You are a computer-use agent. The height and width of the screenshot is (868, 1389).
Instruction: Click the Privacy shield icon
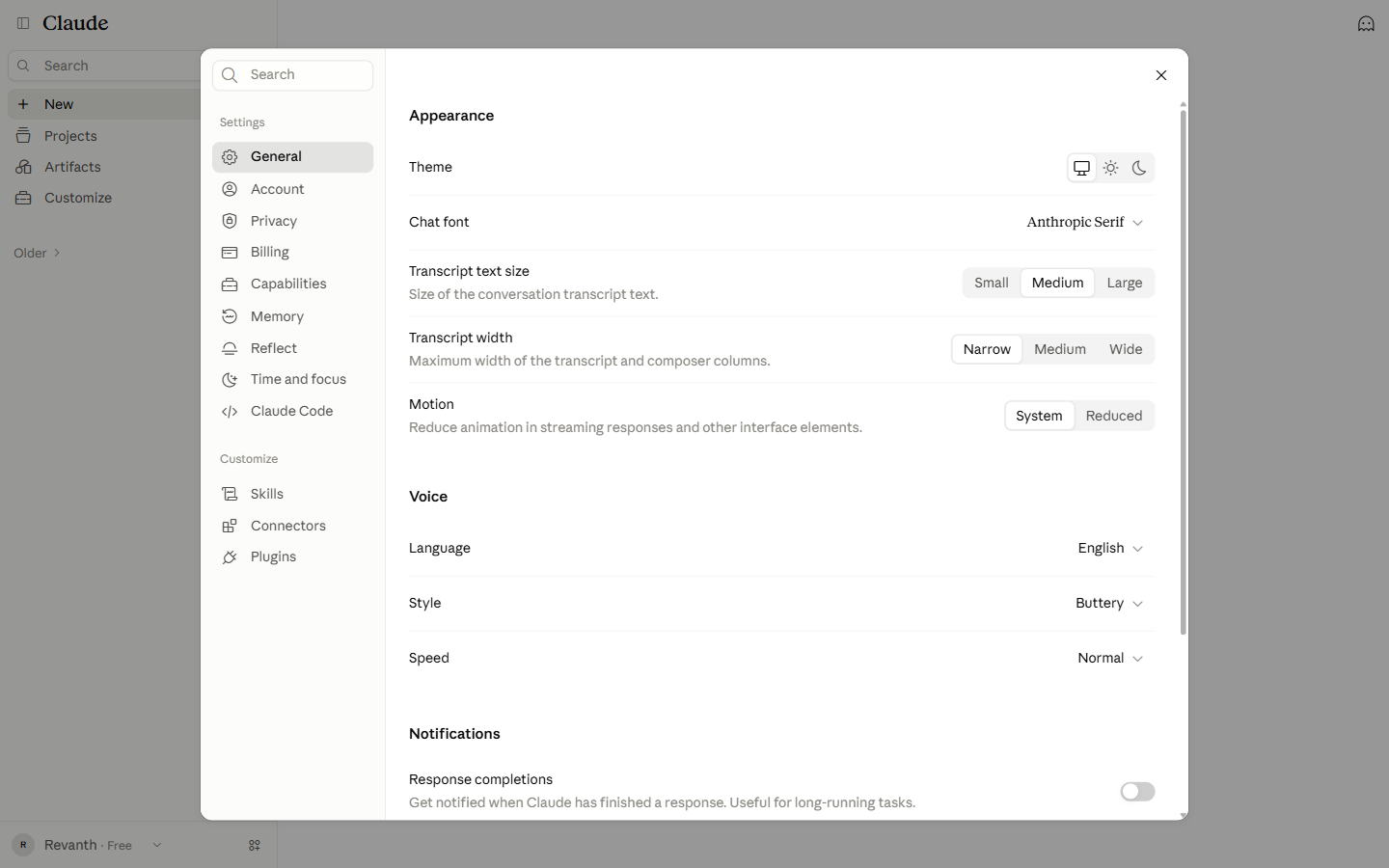230,221
